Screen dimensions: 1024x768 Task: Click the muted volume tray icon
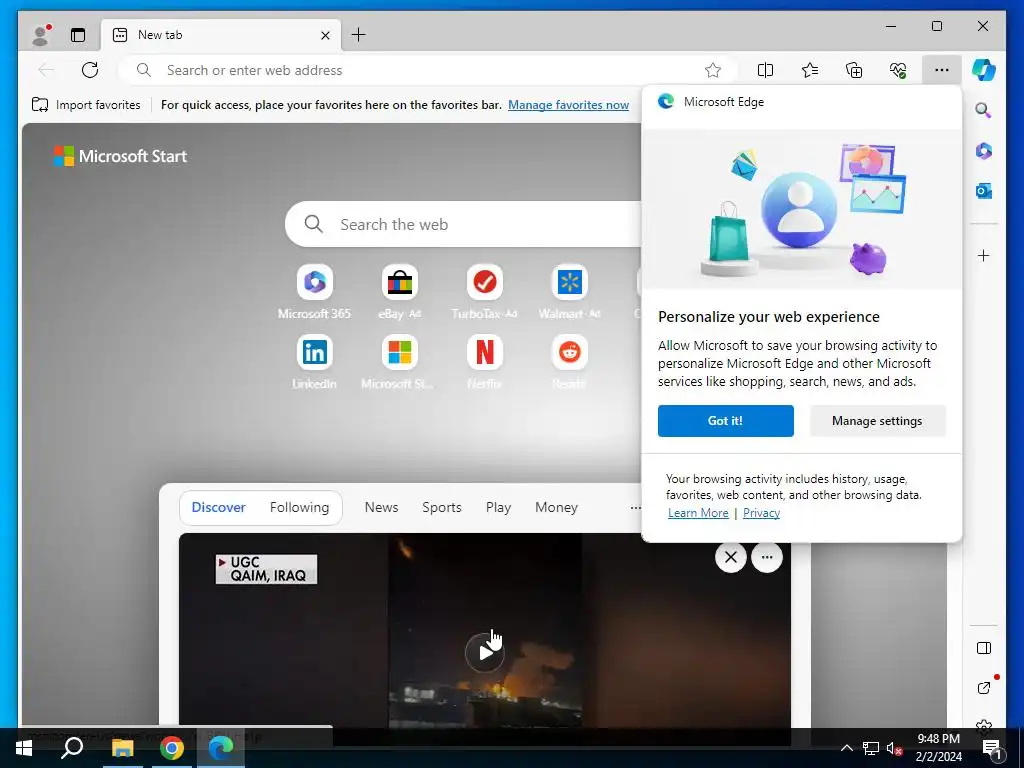(894, 748)
